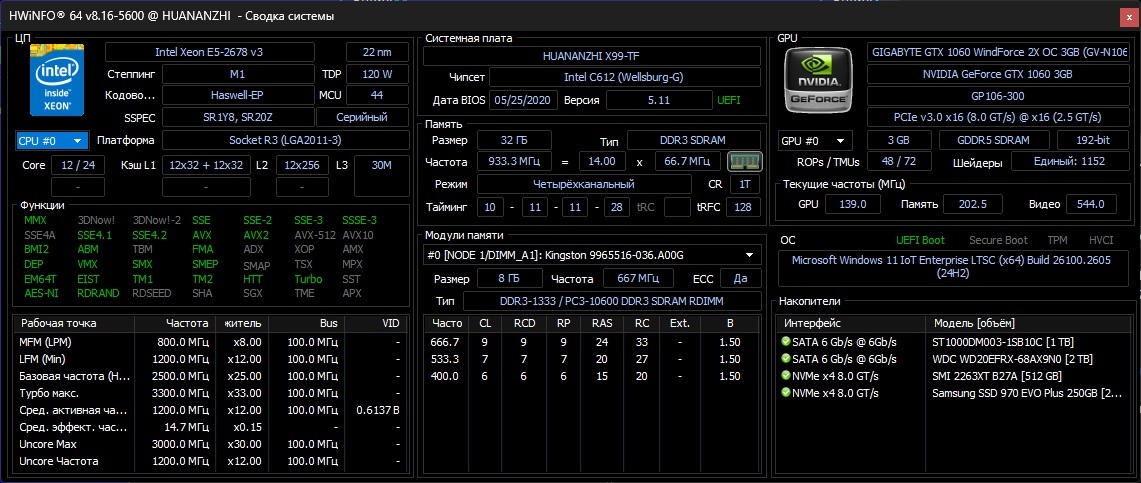1141x483 pixels.
Task: Click the Модель [объём] column header
Action: pyautogui.click(x=1026, y=323)
